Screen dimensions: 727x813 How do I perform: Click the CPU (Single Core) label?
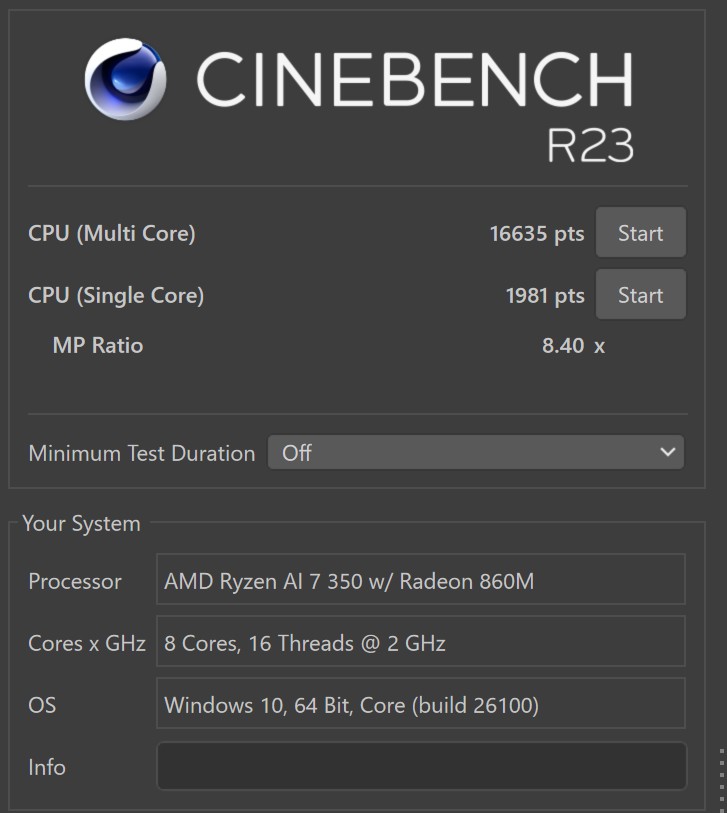click(x=116, y=296)
